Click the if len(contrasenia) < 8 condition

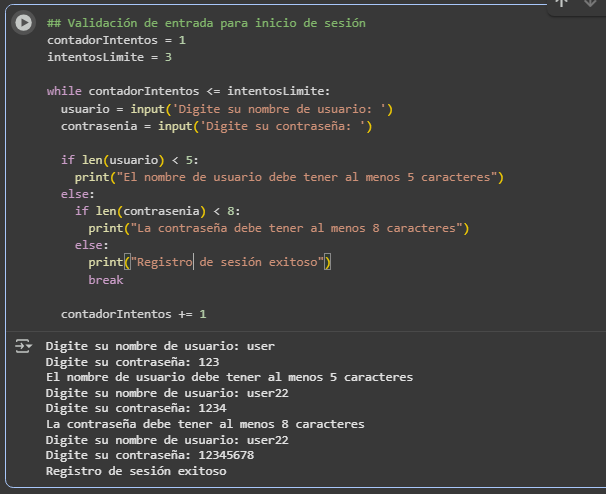click(x=157, y=211)
